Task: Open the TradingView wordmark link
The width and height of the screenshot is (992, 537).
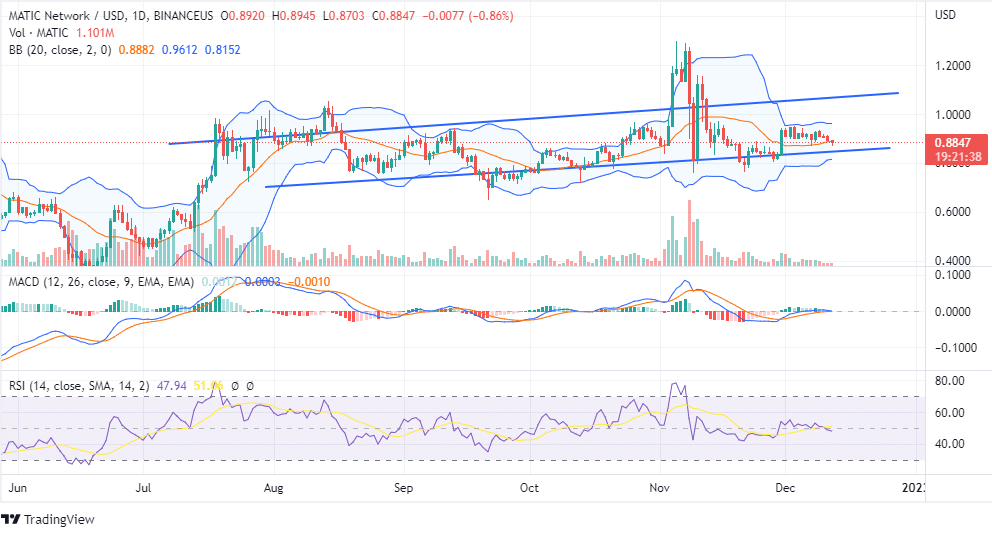Action: (59, 519)
